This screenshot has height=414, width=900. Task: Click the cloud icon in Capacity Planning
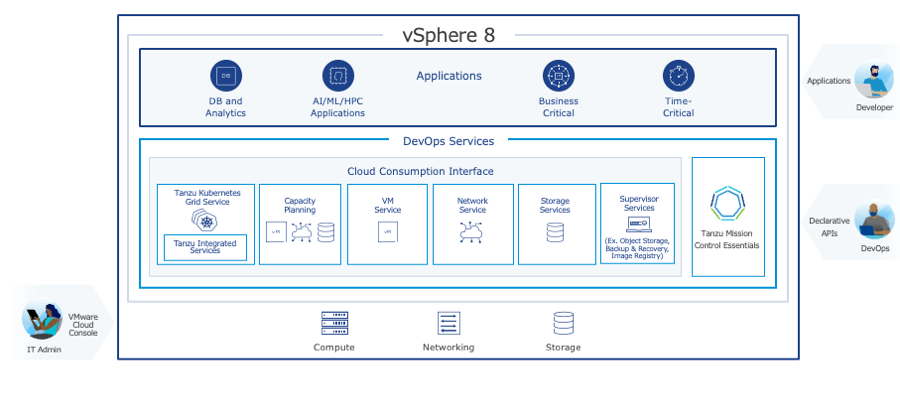(x=301, y=232)
